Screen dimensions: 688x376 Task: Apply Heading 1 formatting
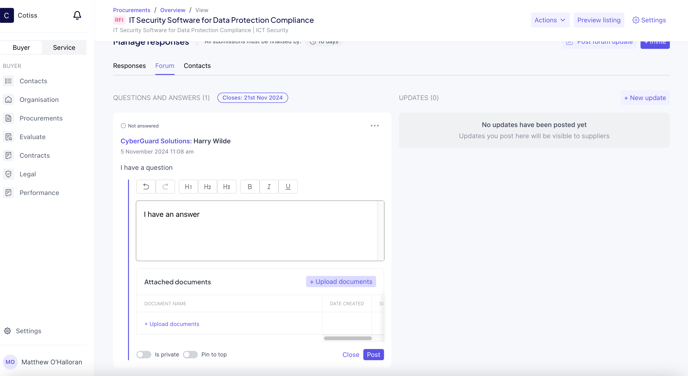pyautogui.click(x=188, y=186)
